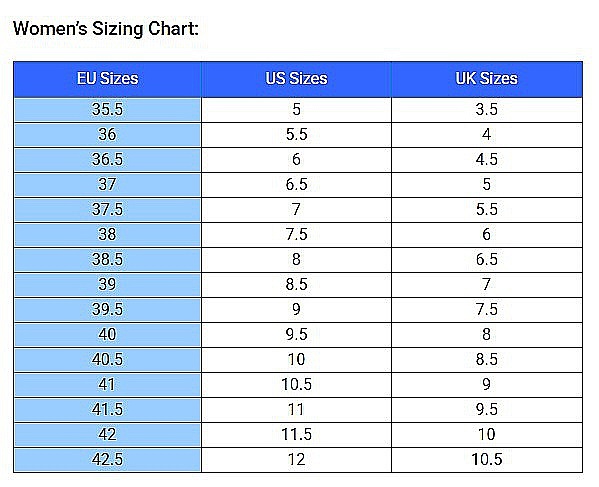Click UK size 7.5 cell
The height and width of the screenshot is (487, 599).
[x=487, y=310]
